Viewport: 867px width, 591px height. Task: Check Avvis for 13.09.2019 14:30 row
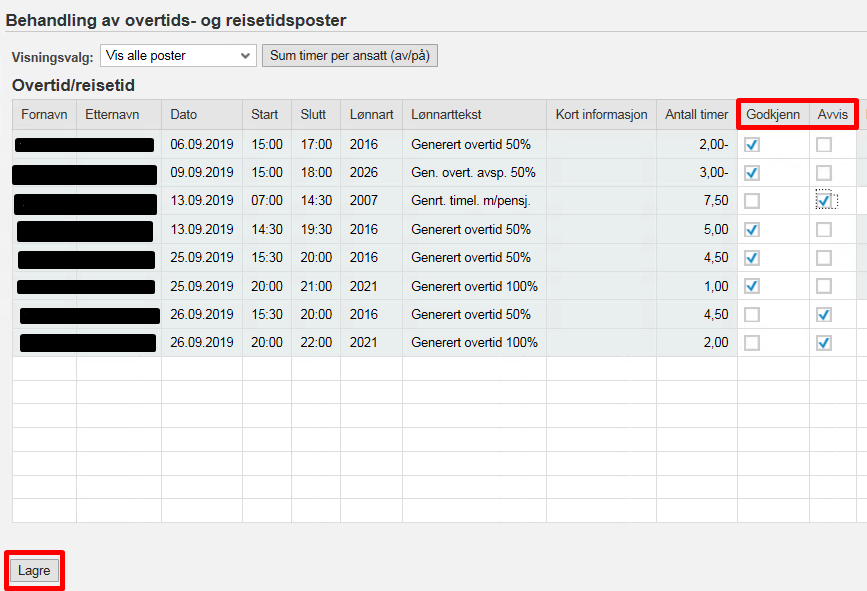(x=823, y=229)
